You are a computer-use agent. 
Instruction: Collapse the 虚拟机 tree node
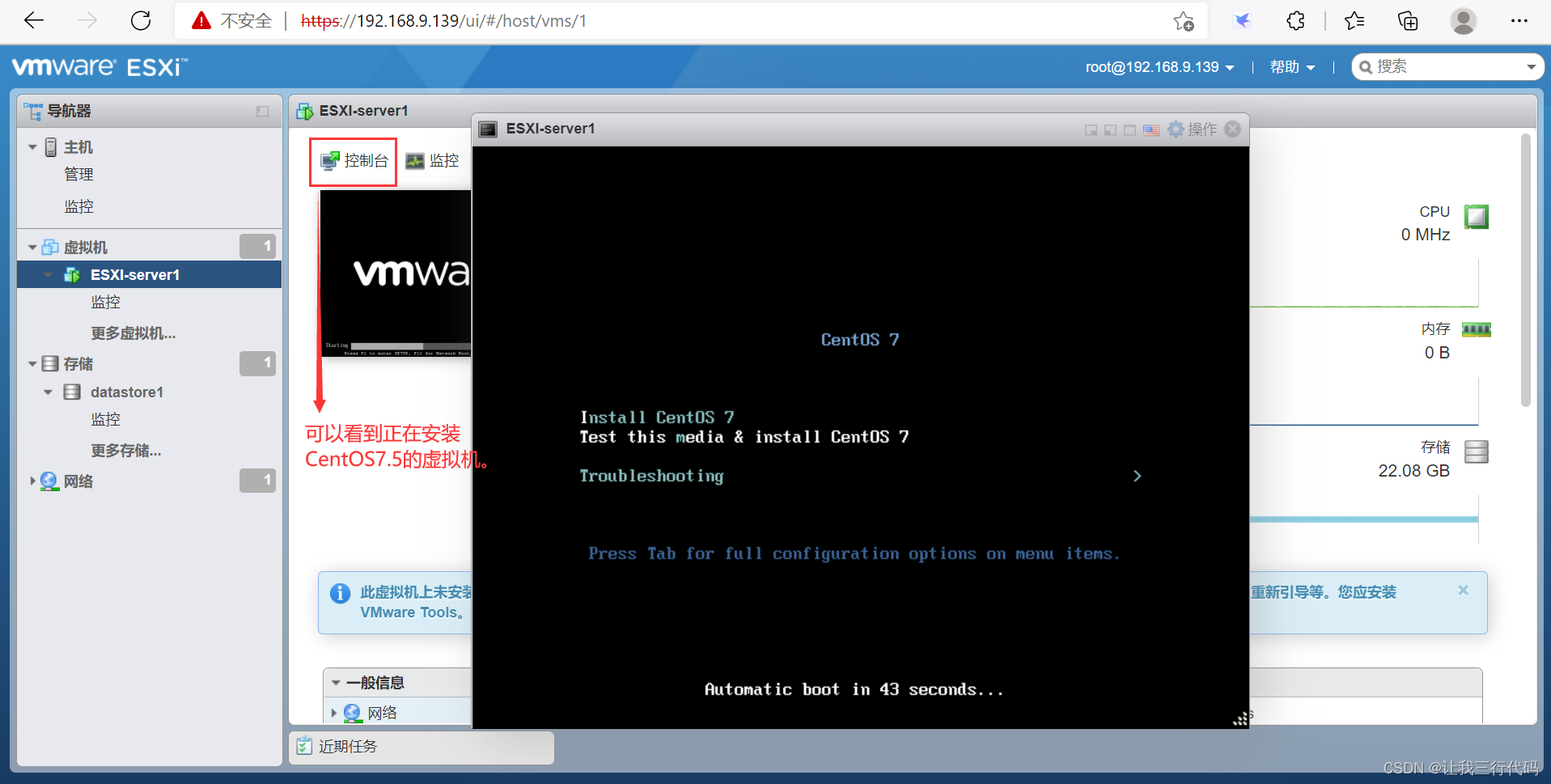32,247
